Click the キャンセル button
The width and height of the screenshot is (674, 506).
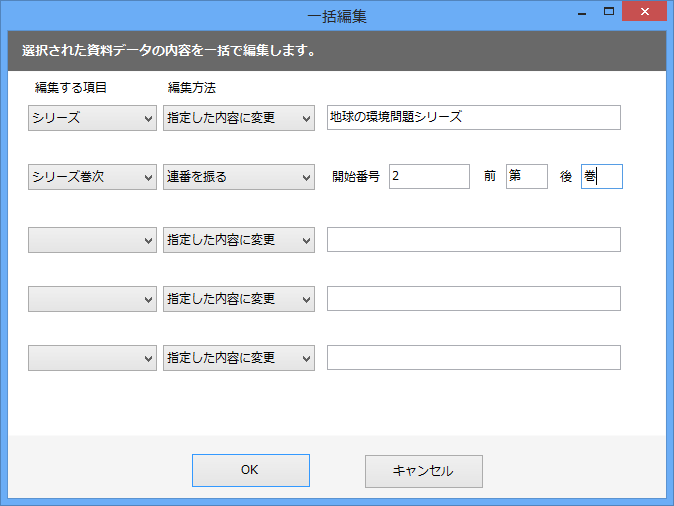pos(424,471)
